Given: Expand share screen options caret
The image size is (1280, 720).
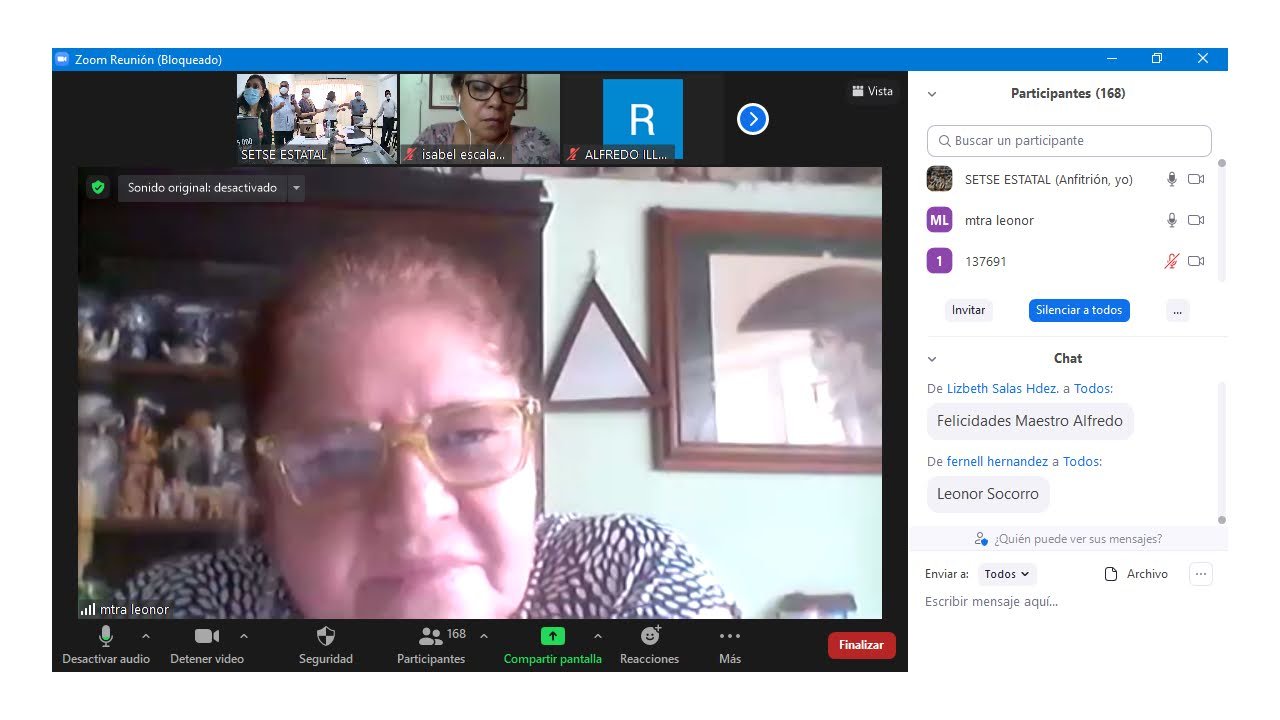Looking at the screenshot, I should tap(598, 636).
